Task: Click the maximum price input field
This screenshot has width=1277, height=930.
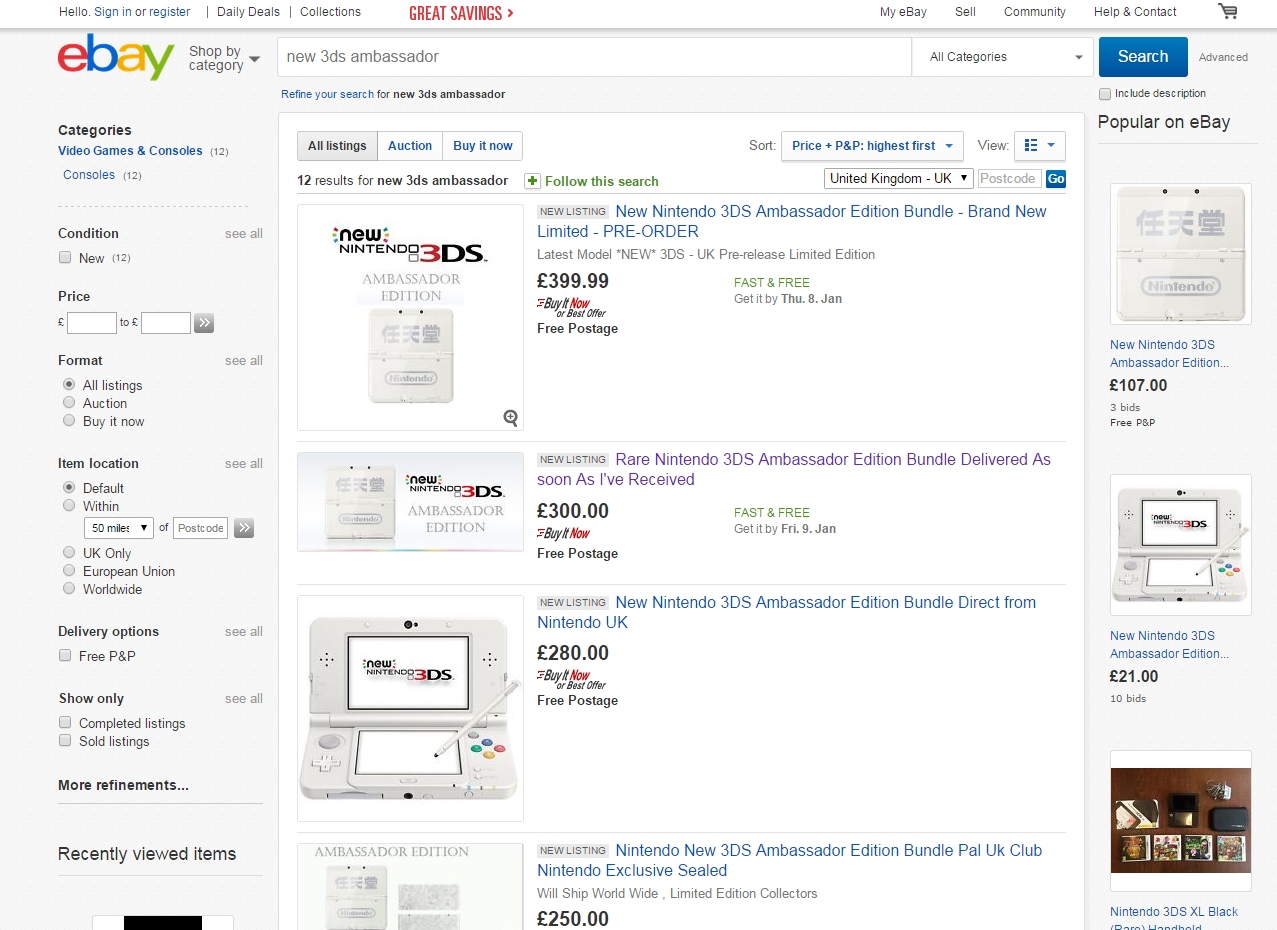Action: click(166, 323)
